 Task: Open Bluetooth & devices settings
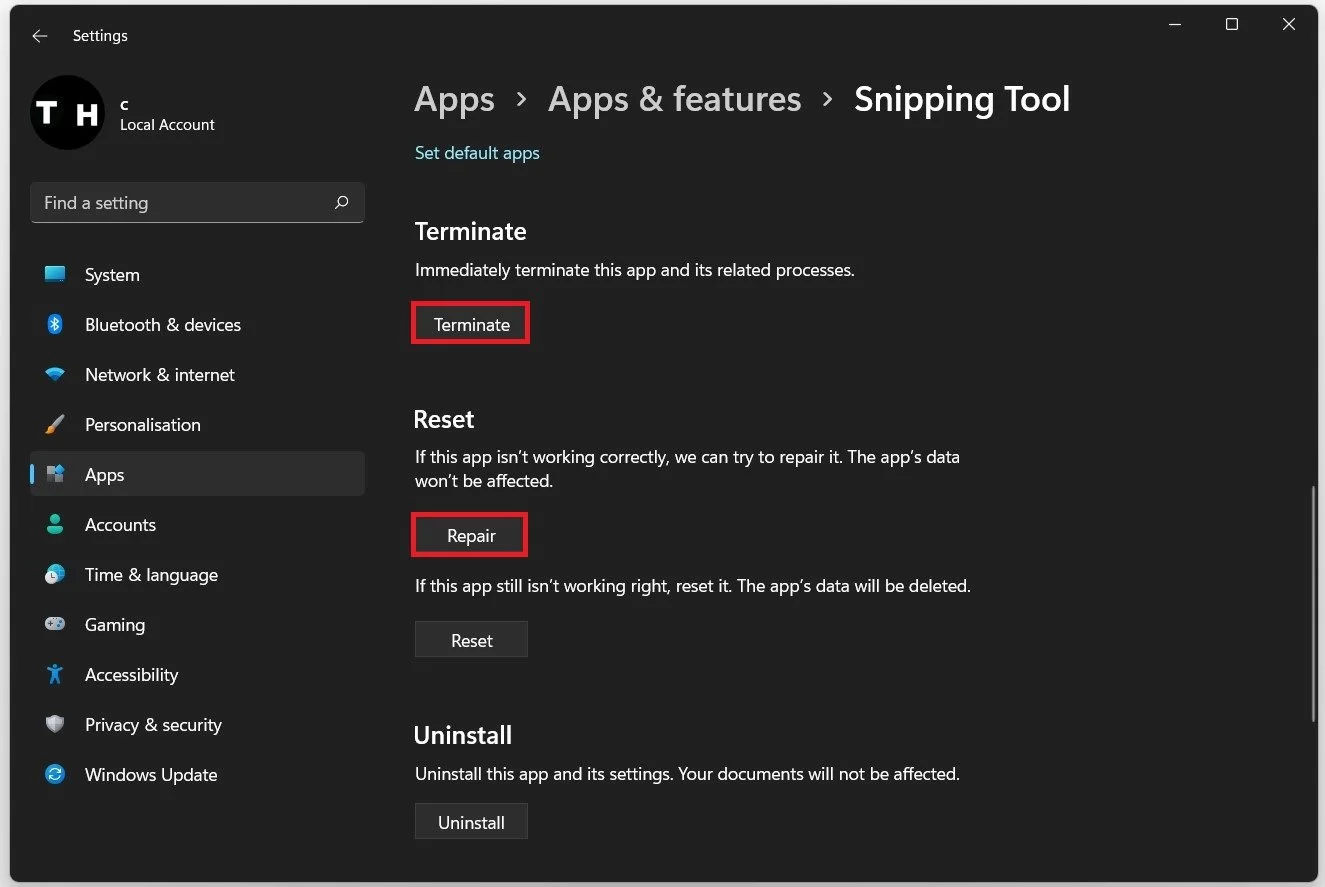tap(54, 324)
